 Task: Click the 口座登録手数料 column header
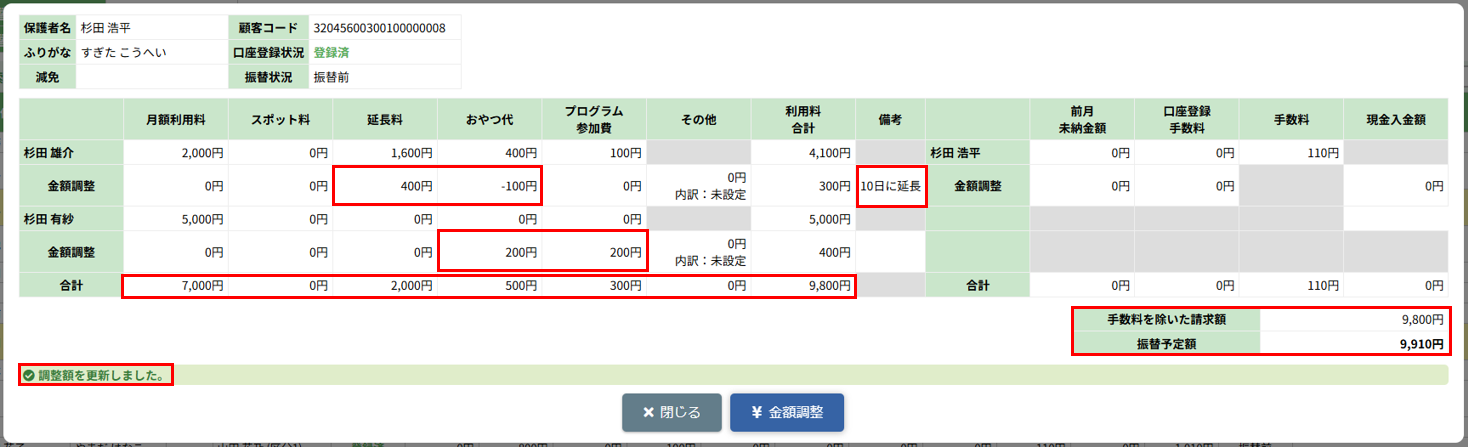pos(1186,119)
